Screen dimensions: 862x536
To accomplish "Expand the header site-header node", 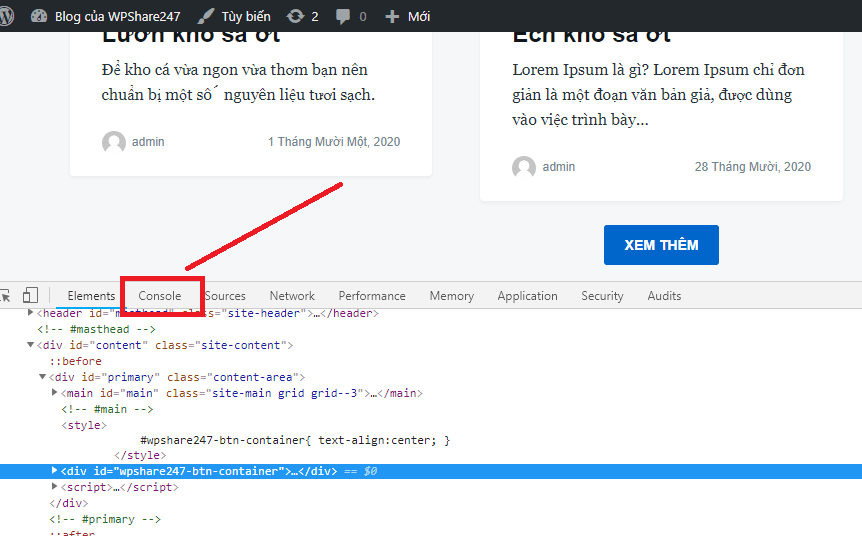I will click(31, 312).
